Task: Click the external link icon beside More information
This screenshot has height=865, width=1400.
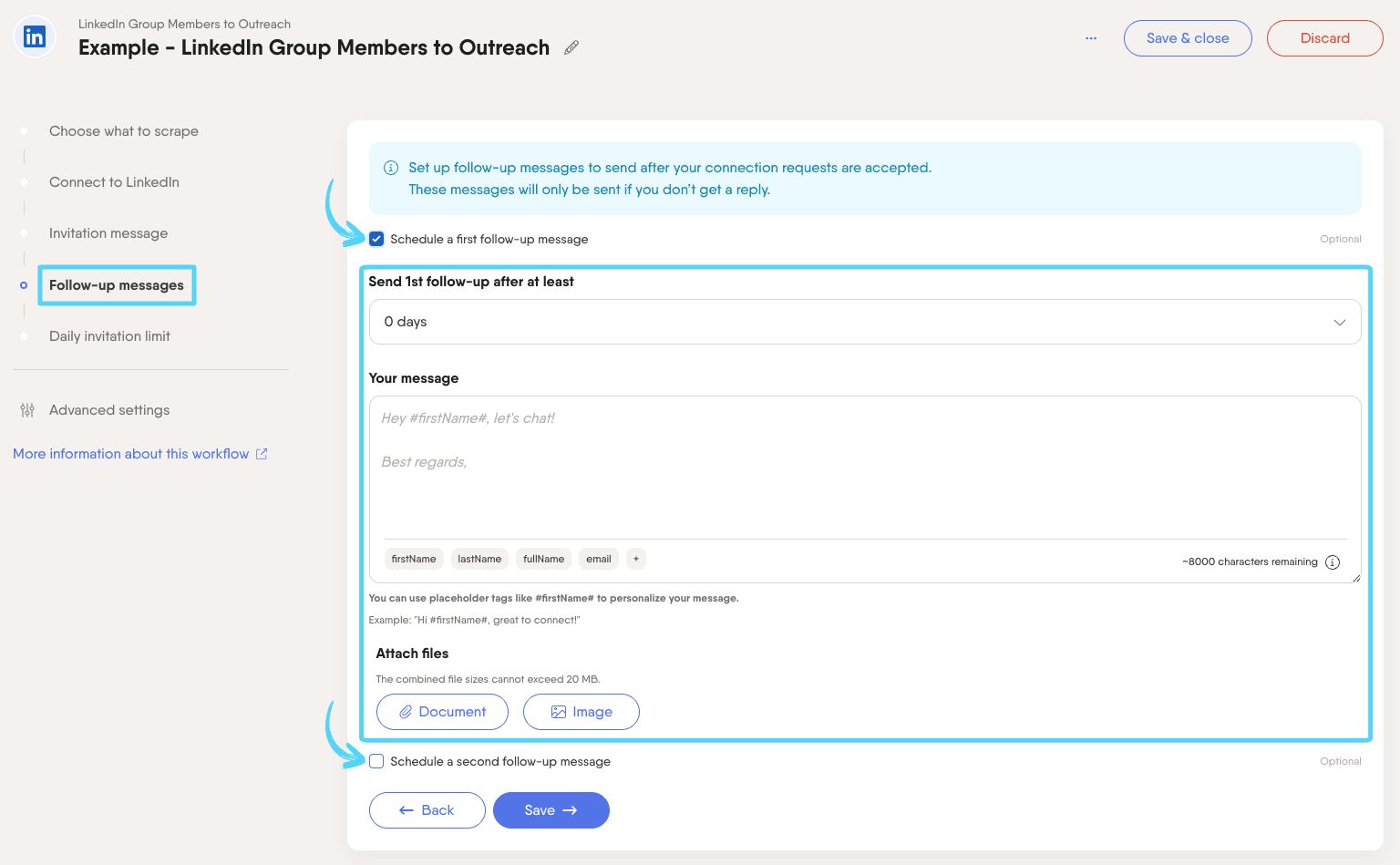Action: 262,454
